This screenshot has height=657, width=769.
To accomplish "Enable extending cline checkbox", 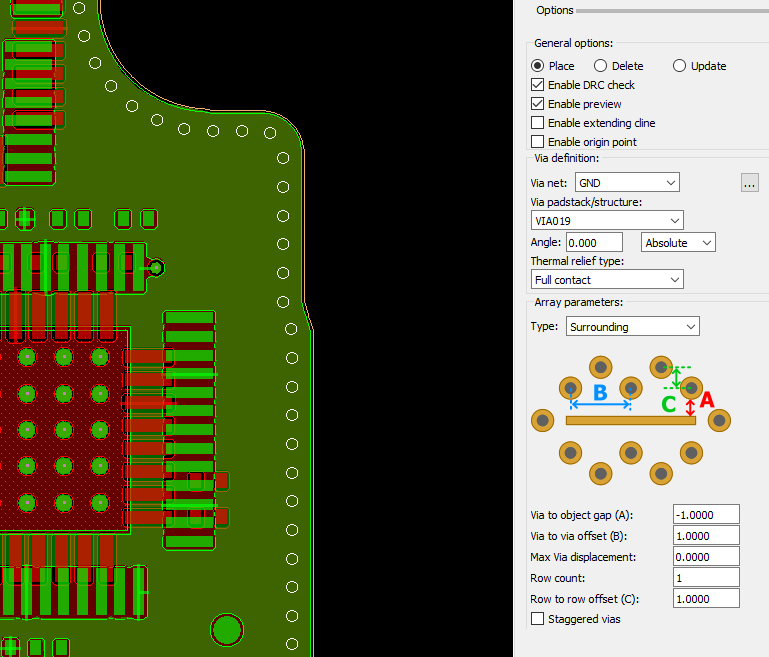I will 538,123.
